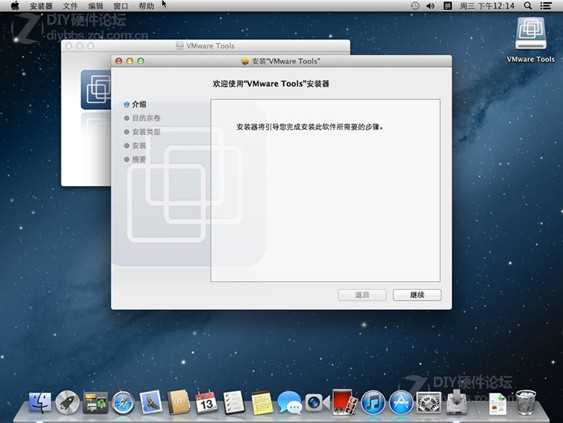Open Contacts book icon in Dock

point(179,402)
